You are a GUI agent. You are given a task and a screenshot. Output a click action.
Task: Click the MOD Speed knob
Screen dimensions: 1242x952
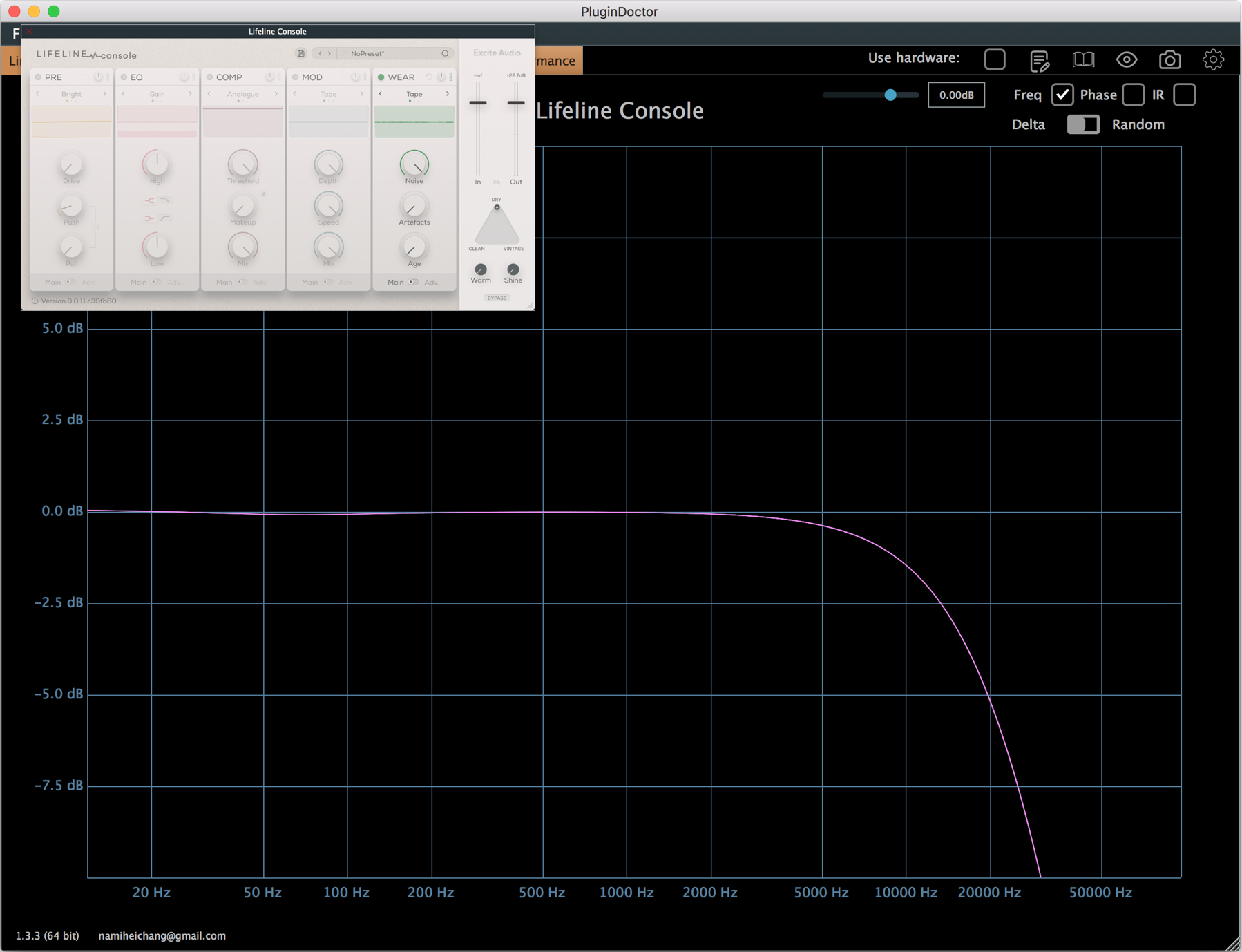point(328,205)
